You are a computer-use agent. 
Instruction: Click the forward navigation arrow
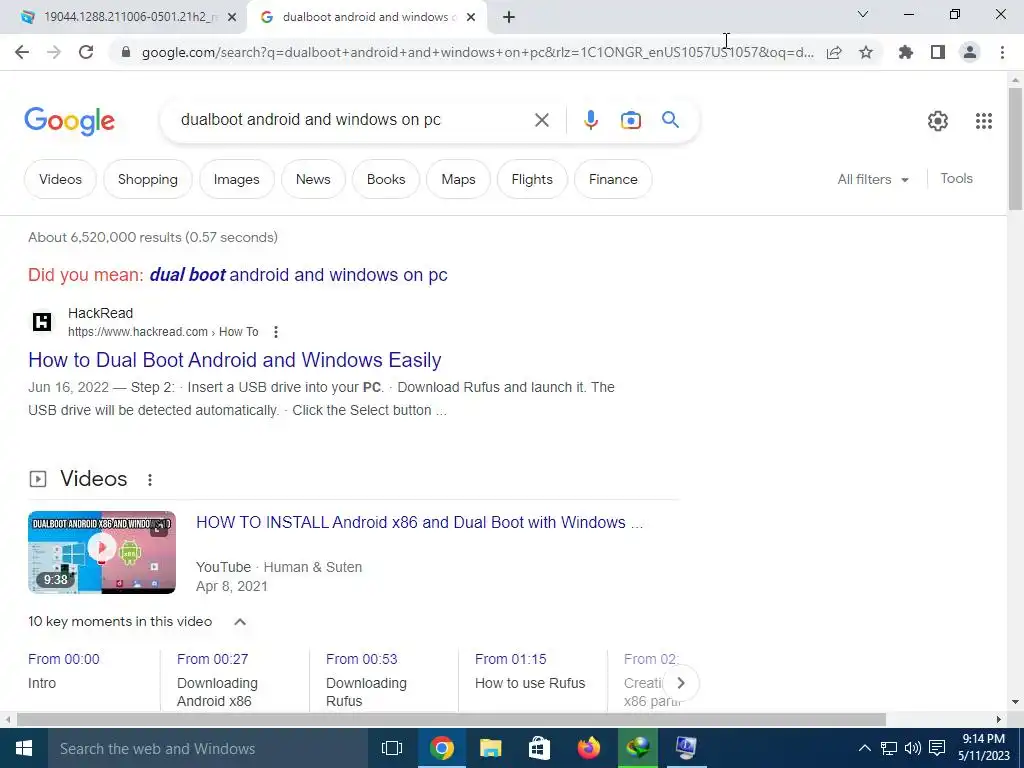tap(54, 52)
